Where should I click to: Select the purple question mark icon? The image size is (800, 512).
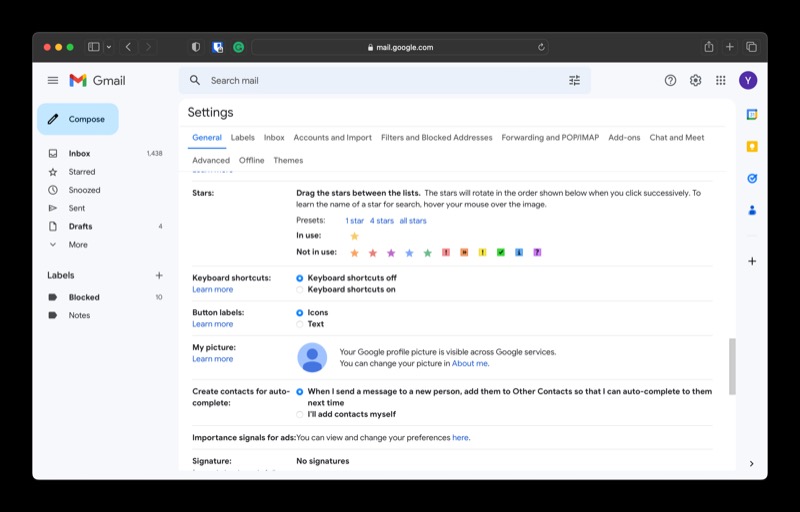tap(537, 252)
